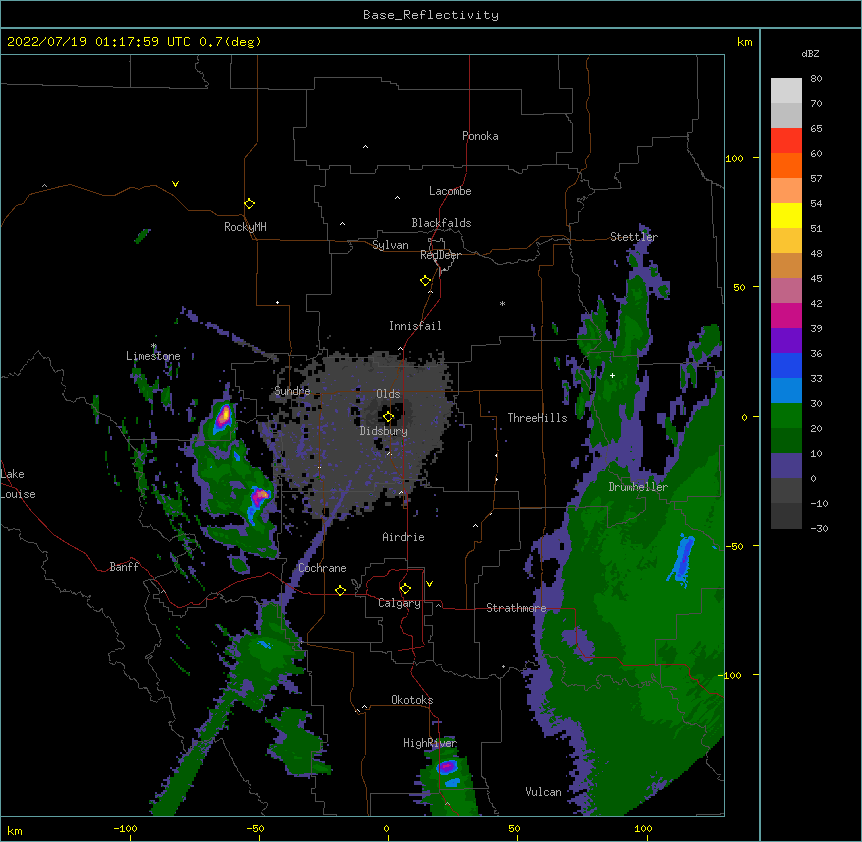Viewport: 862px width, 842px height.
Task: Click the Blackfalds city label
Action: (x=441, y=223)
